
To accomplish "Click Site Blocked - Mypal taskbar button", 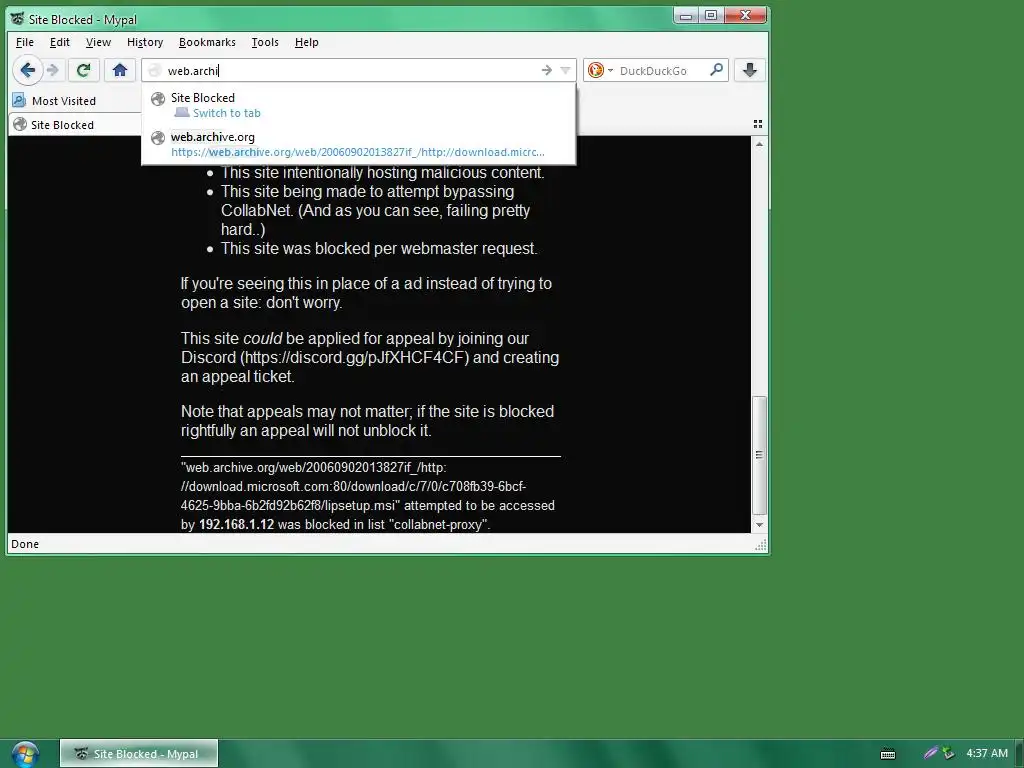I will 138,754.
